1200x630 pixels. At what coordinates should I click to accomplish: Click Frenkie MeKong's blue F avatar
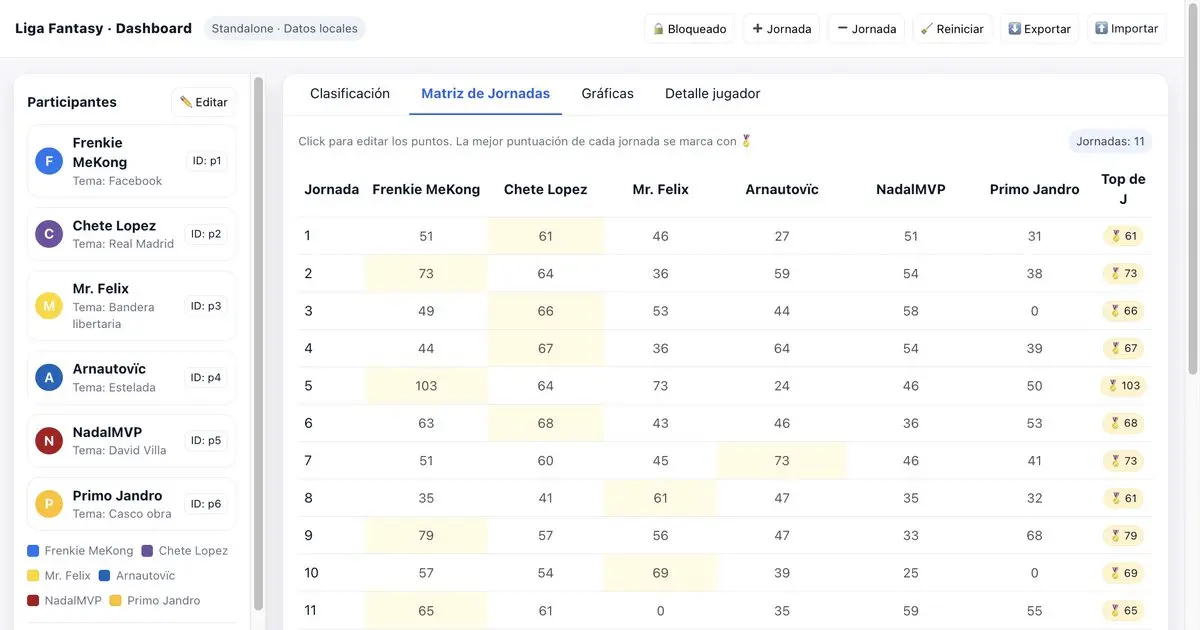(49, 161)
